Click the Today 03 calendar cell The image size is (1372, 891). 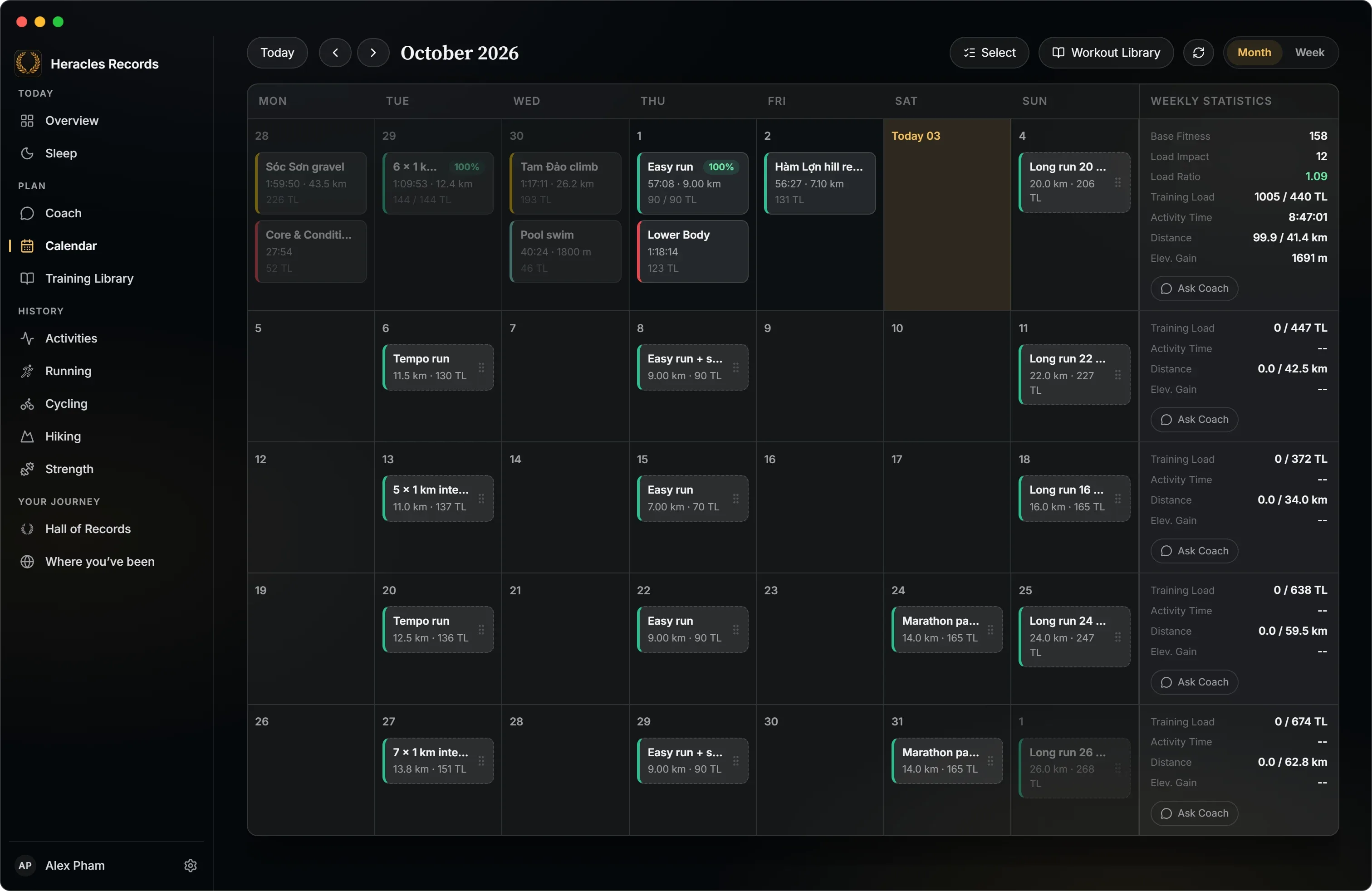946,215
